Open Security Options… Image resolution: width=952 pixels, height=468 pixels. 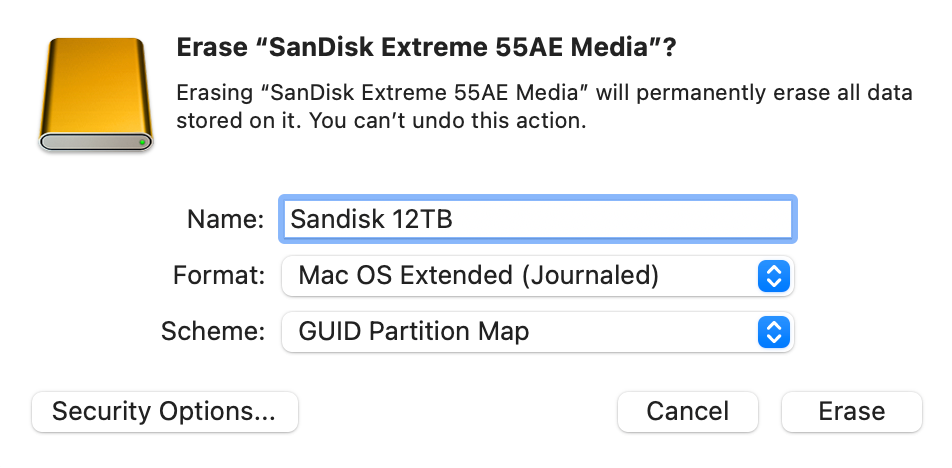[x=165, y=412]
